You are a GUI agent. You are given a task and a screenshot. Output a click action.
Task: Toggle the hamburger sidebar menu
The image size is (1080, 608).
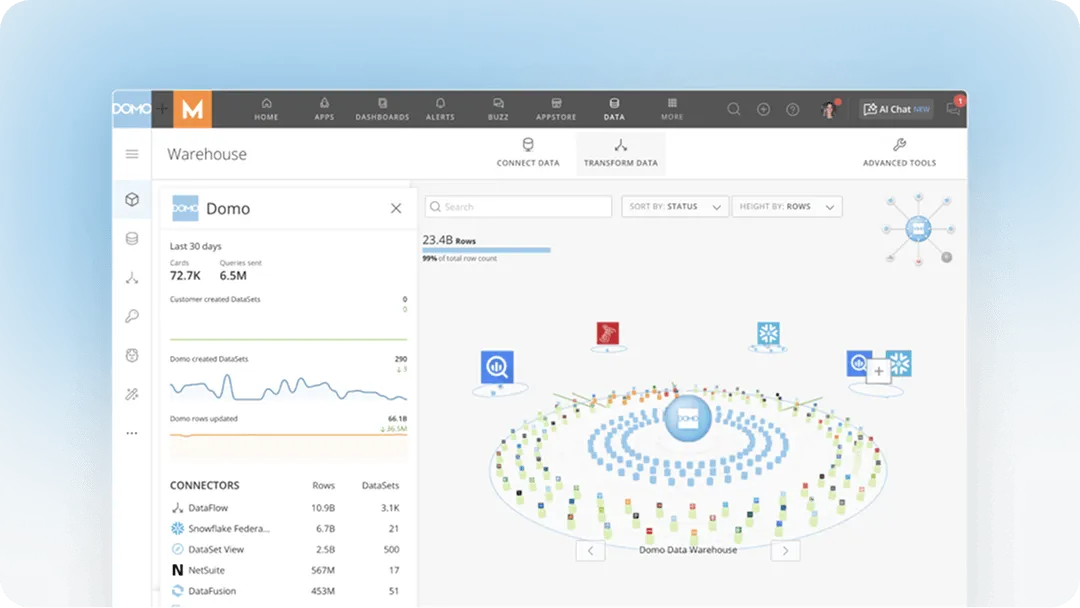pos(132,154)
